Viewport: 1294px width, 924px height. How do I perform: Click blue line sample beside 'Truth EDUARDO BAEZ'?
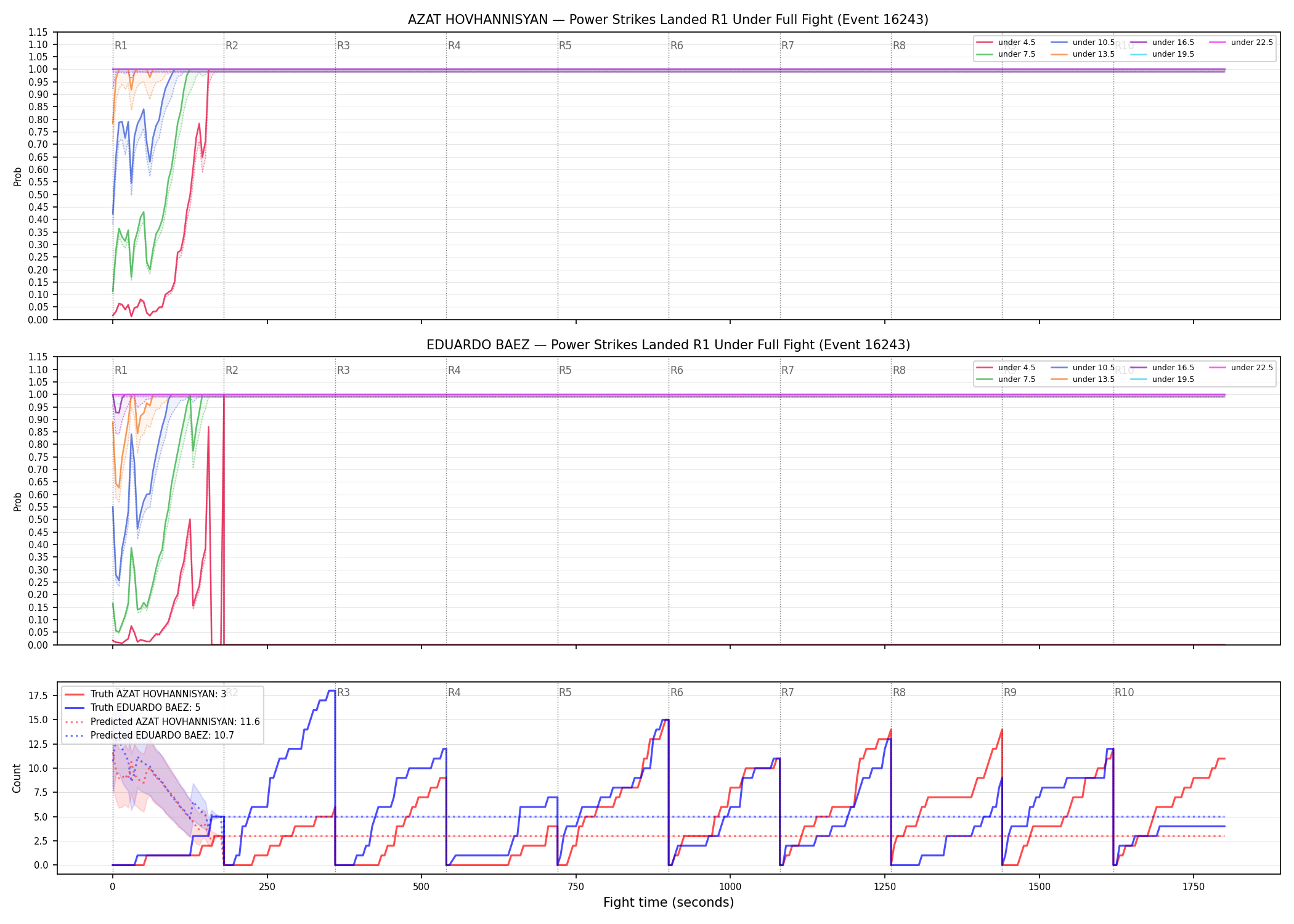tap(75, 708)
